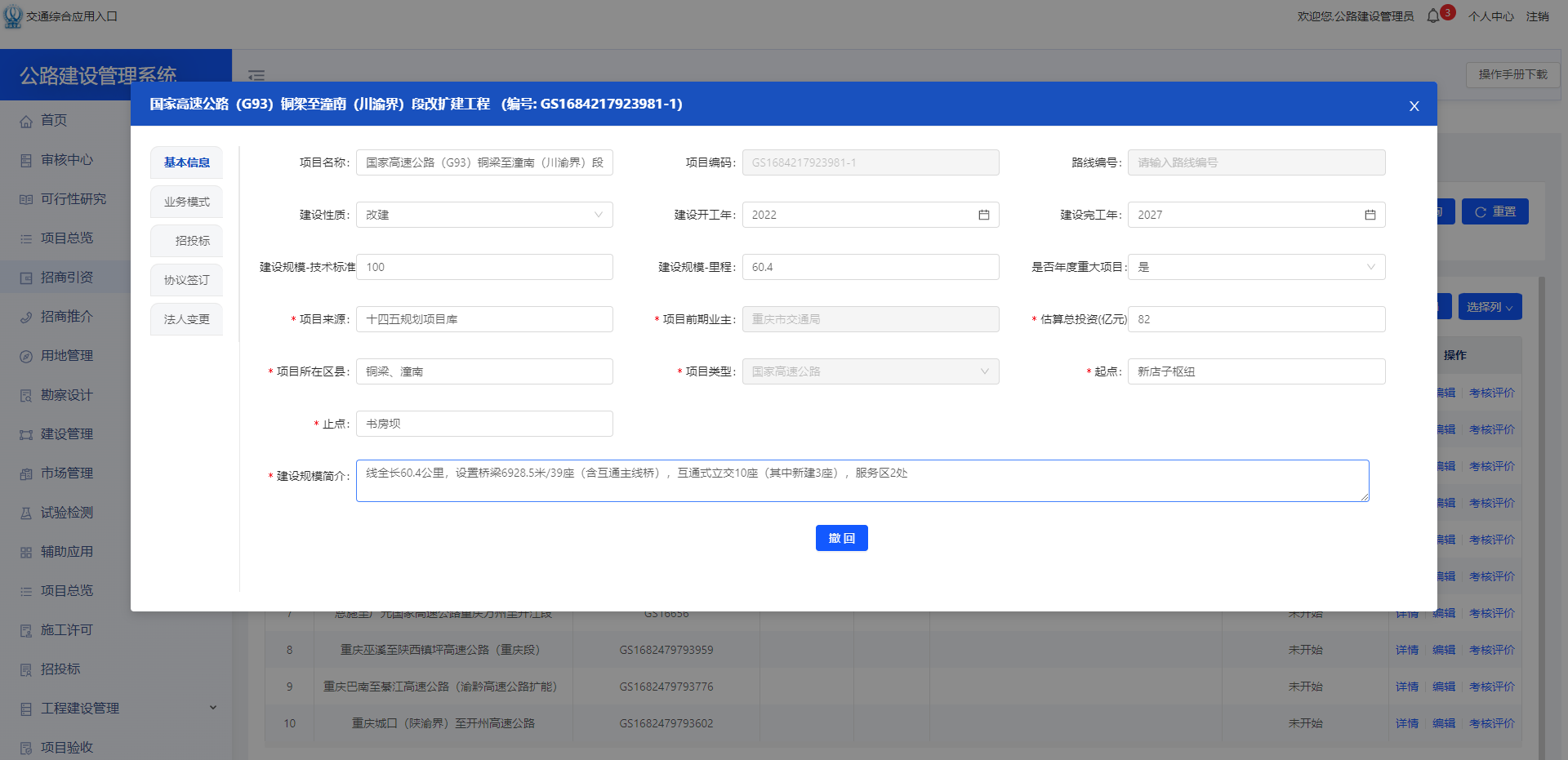Click the 项目所在区县 input field
Viewport: 1568px width, 760px height.
(484, 371)
